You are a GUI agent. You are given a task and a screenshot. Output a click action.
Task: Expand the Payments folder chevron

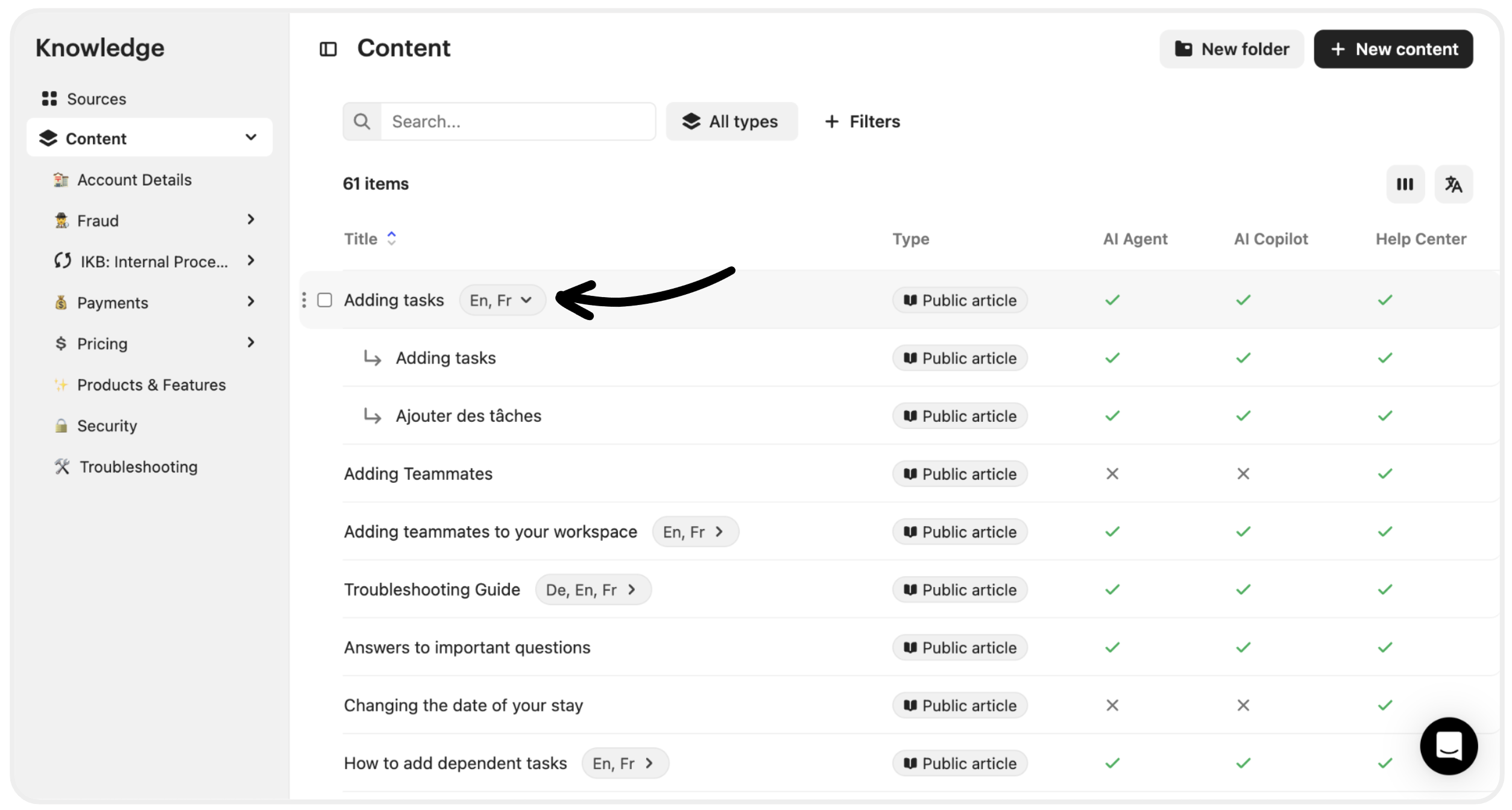pos(251,302)
